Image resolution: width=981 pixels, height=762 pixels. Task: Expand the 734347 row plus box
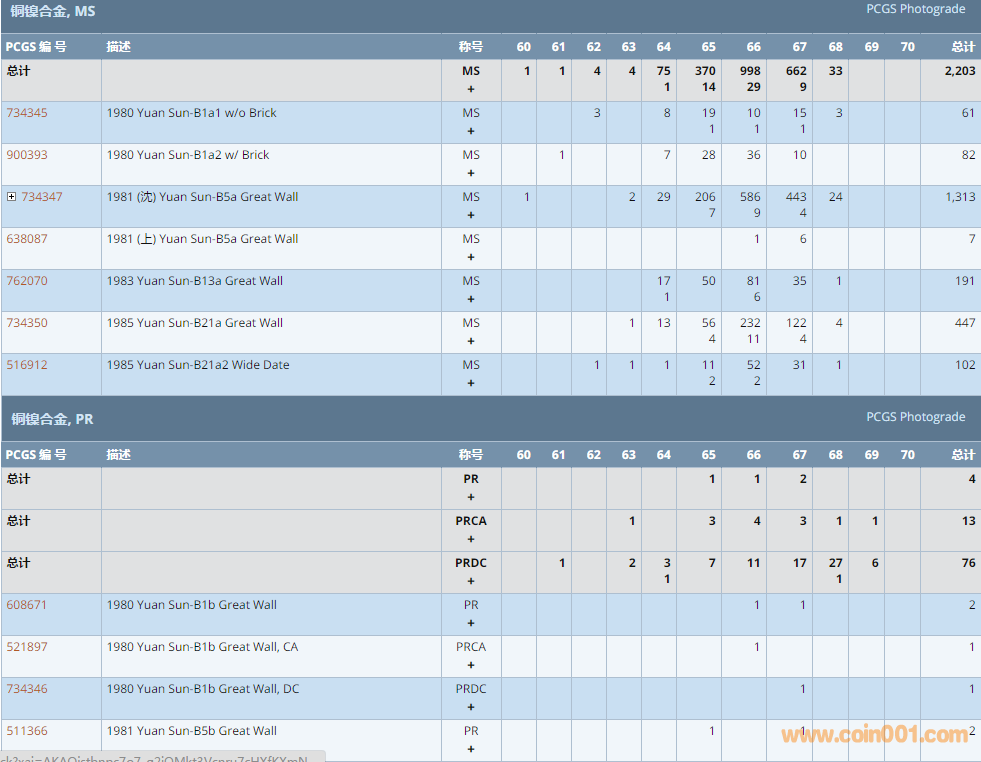tap(12, 197)
